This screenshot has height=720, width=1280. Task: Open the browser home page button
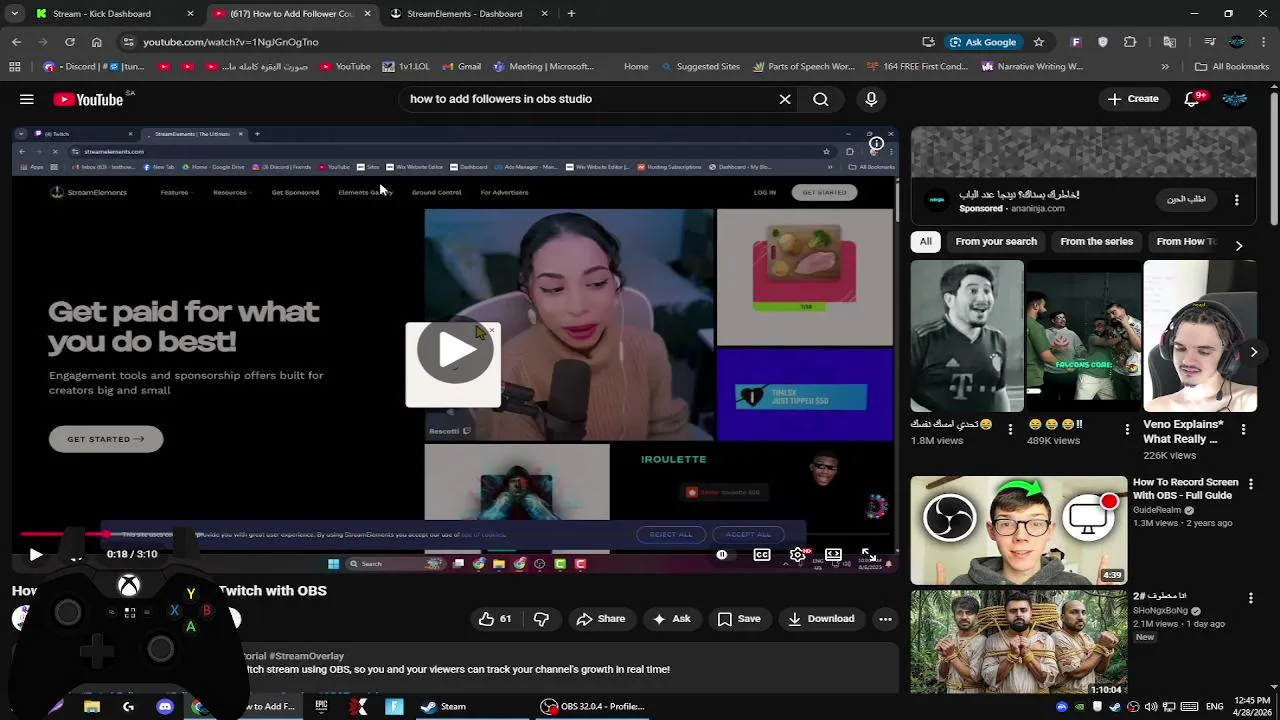[x=96, y=42]
